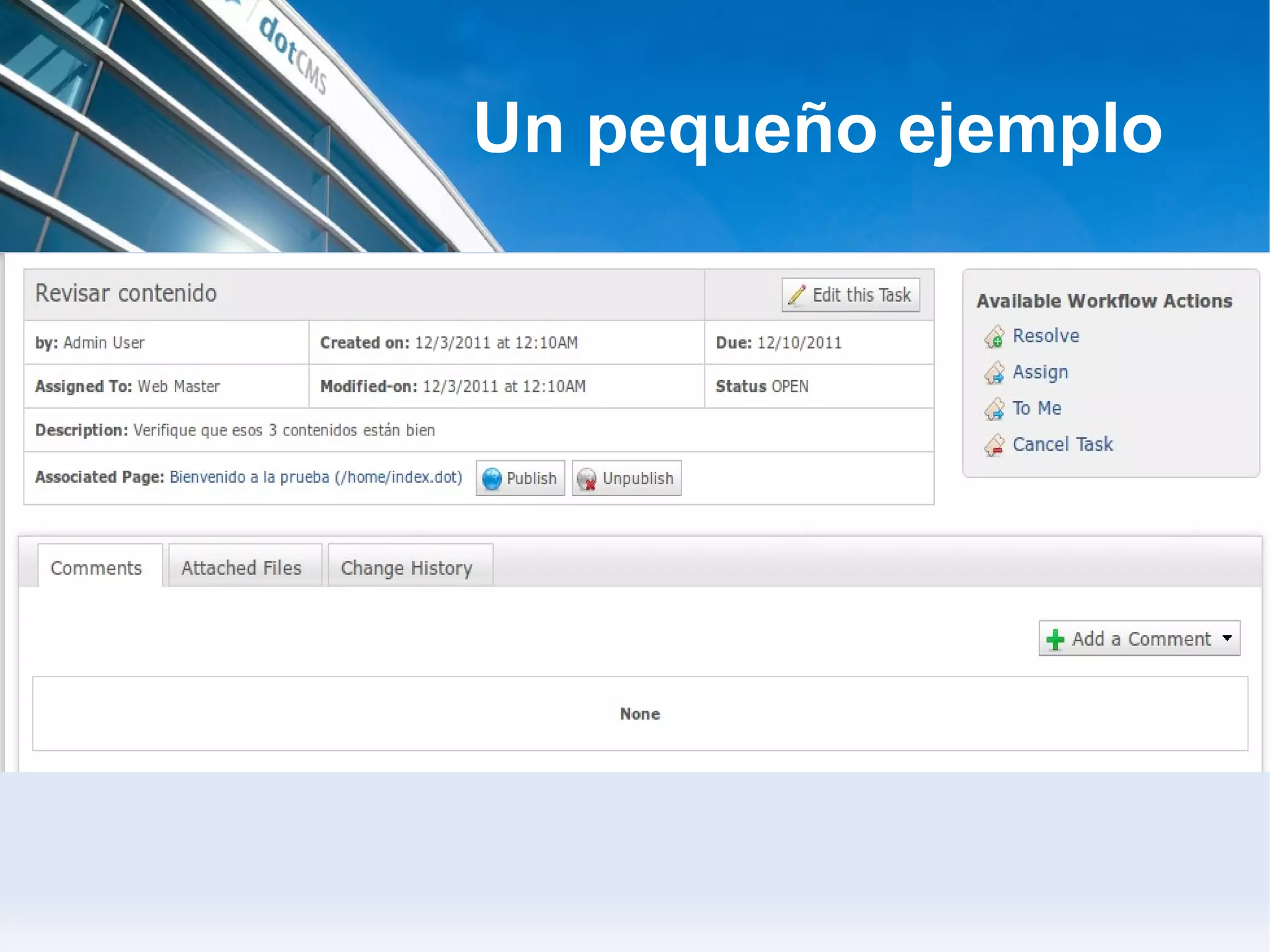Viewport: 1270px width, 952px height.
Task: Open the Bienvenido a la prueba page link
Action: [316, 477]
